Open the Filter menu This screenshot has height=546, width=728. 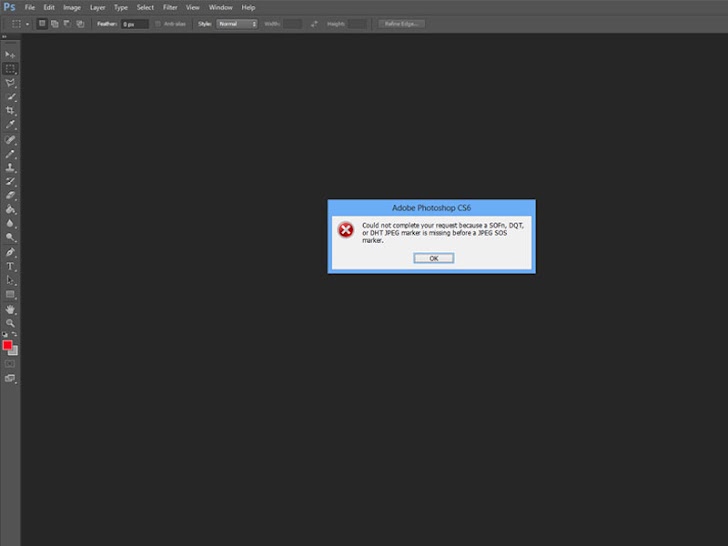[170, 7]
